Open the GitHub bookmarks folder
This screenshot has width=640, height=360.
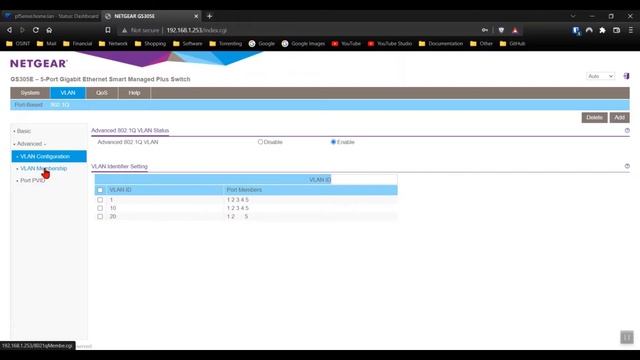tap(512, 44)
